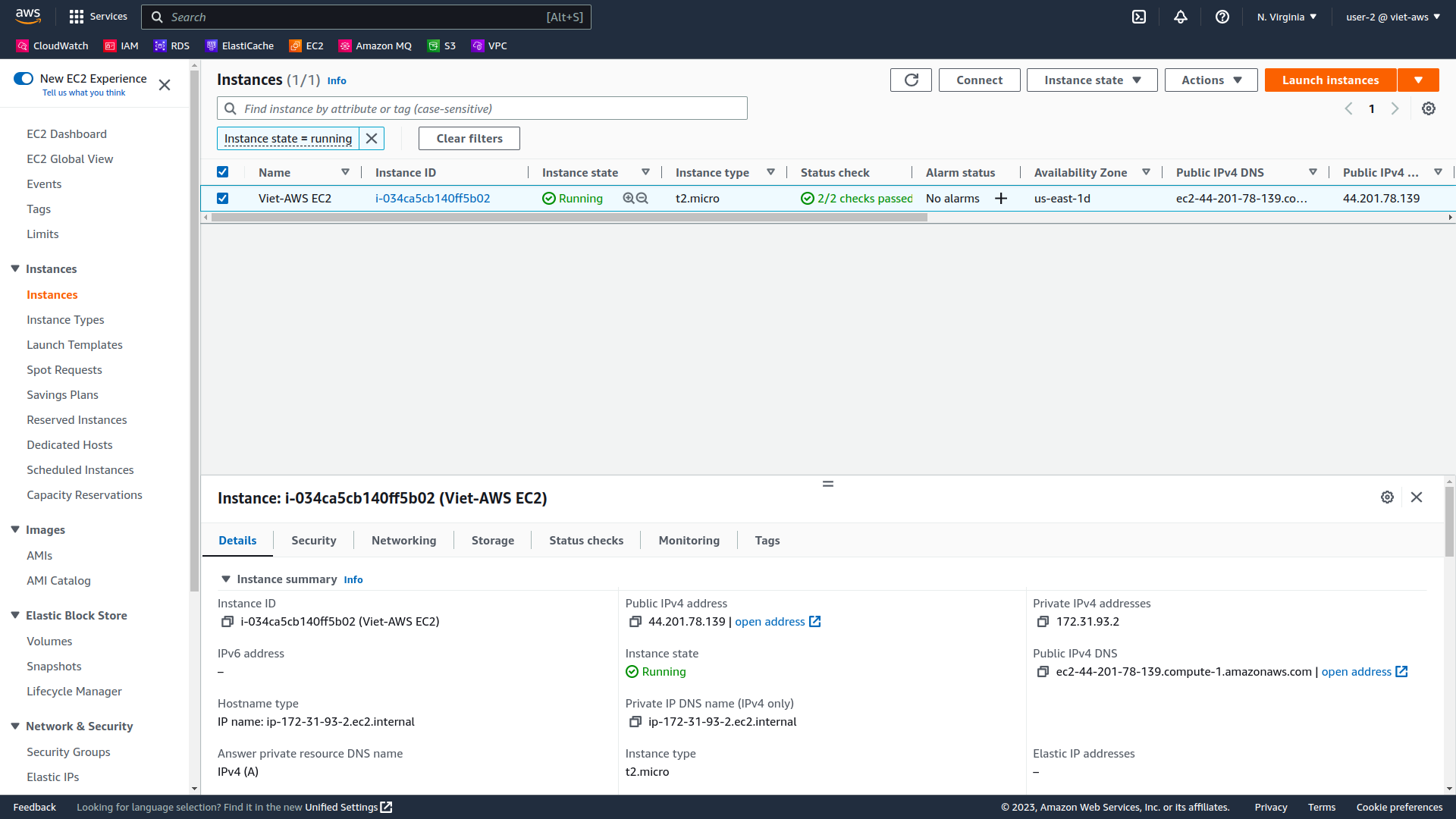1456x819 pixels.
Task: Refresh the instances list
Action: [911, 80]
